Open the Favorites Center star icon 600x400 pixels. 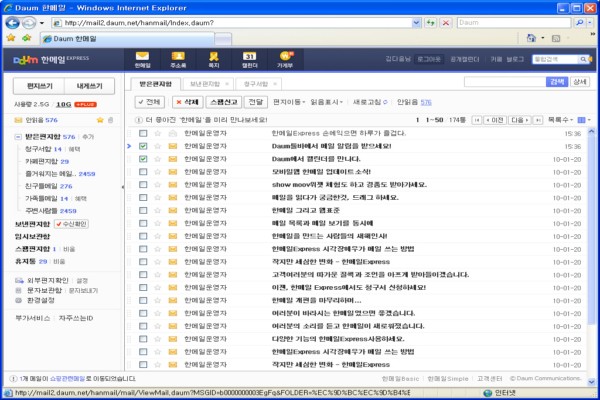point(11,38)
